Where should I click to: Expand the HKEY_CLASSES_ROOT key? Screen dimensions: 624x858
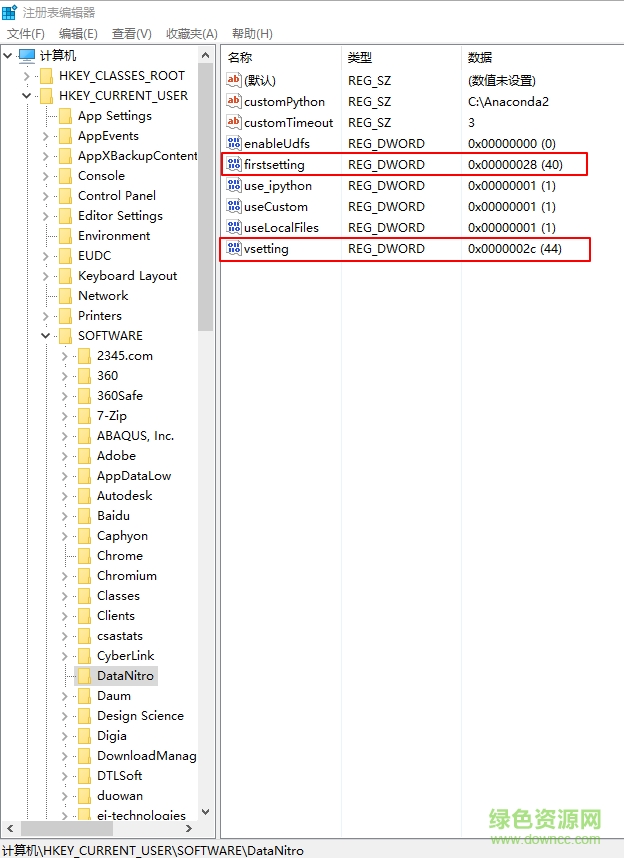click(x=26, y=76)
